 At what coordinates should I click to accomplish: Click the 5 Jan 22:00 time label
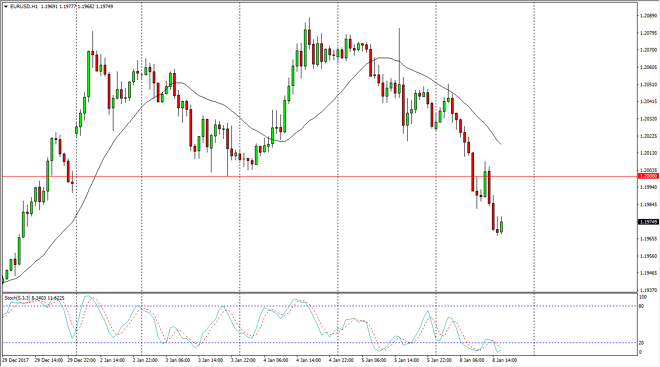[x=439, y=360]
